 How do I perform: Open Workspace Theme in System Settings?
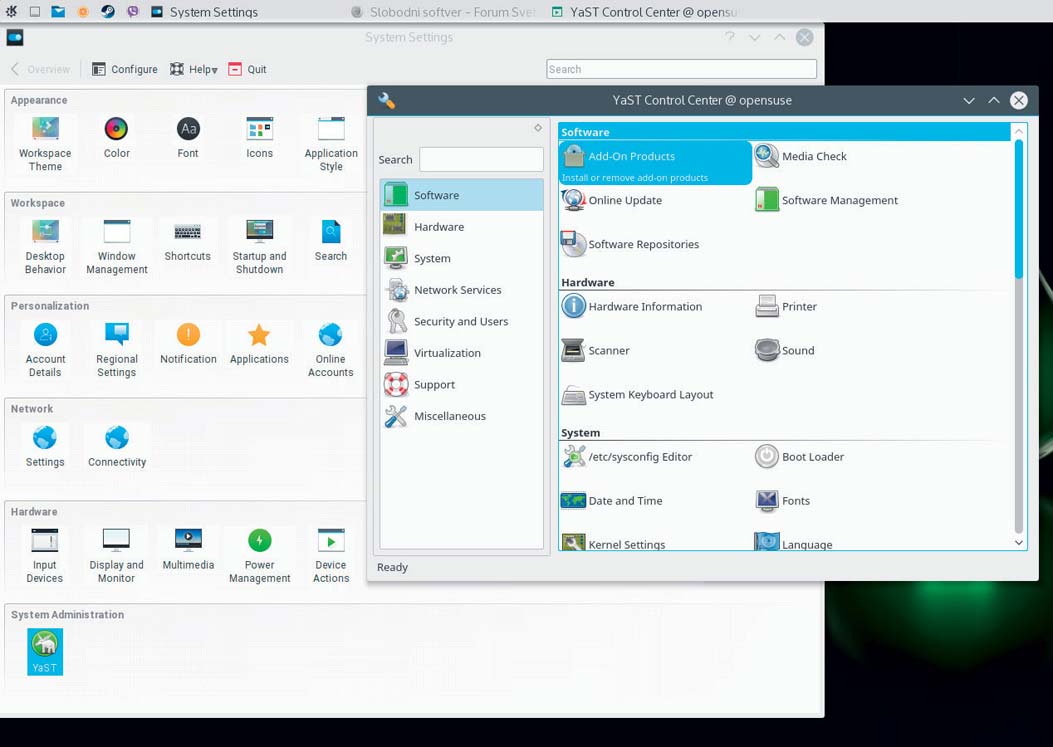[x=45, y=144]
